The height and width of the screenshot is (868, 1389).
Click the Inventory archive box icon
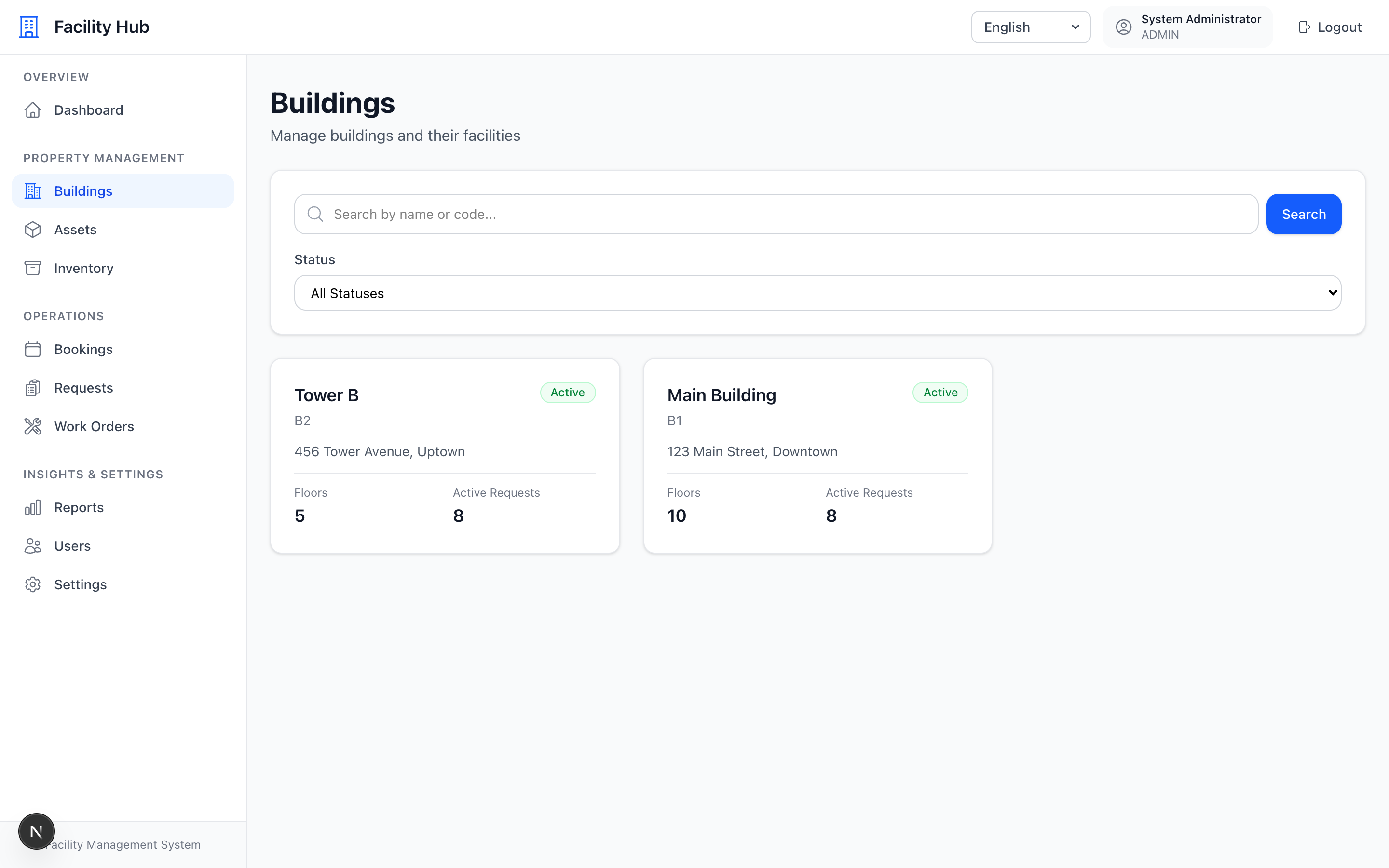(x=33, y=268)
